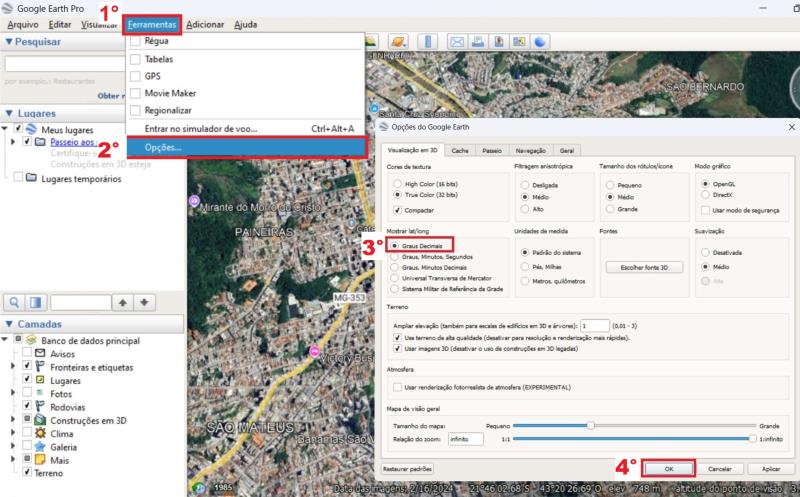Viewport: 800px width, 497px height.
Task: Choose Opções... in Ferramentas menu
Action: 246,147
